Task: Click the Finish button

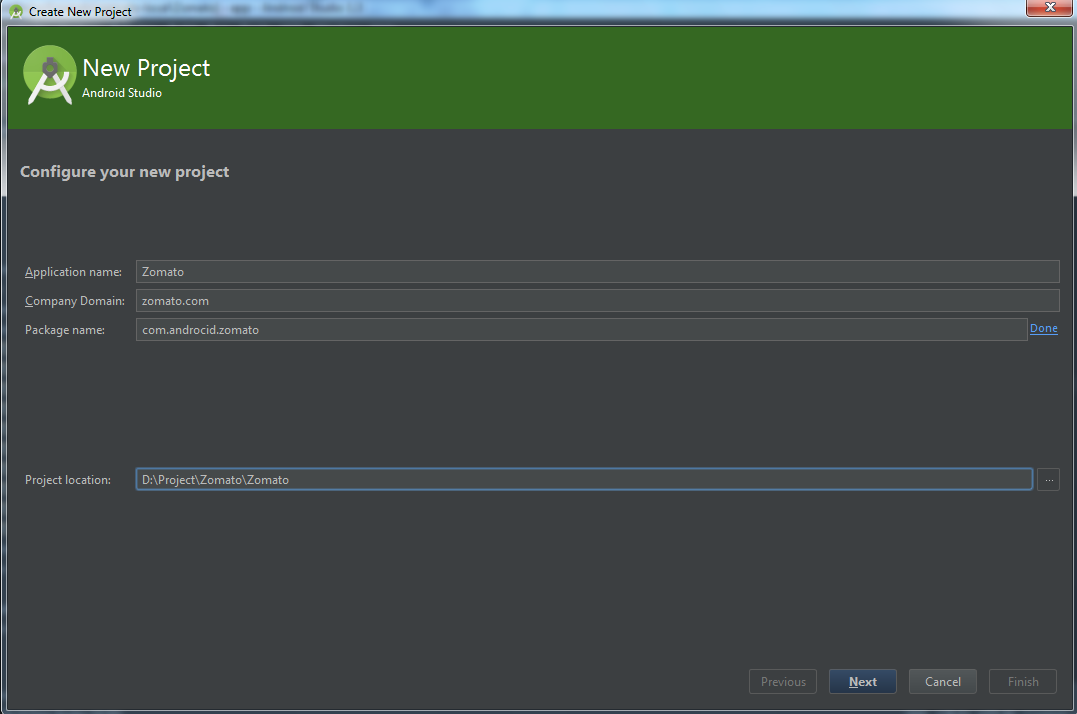Action: (x=1023, y=682)
